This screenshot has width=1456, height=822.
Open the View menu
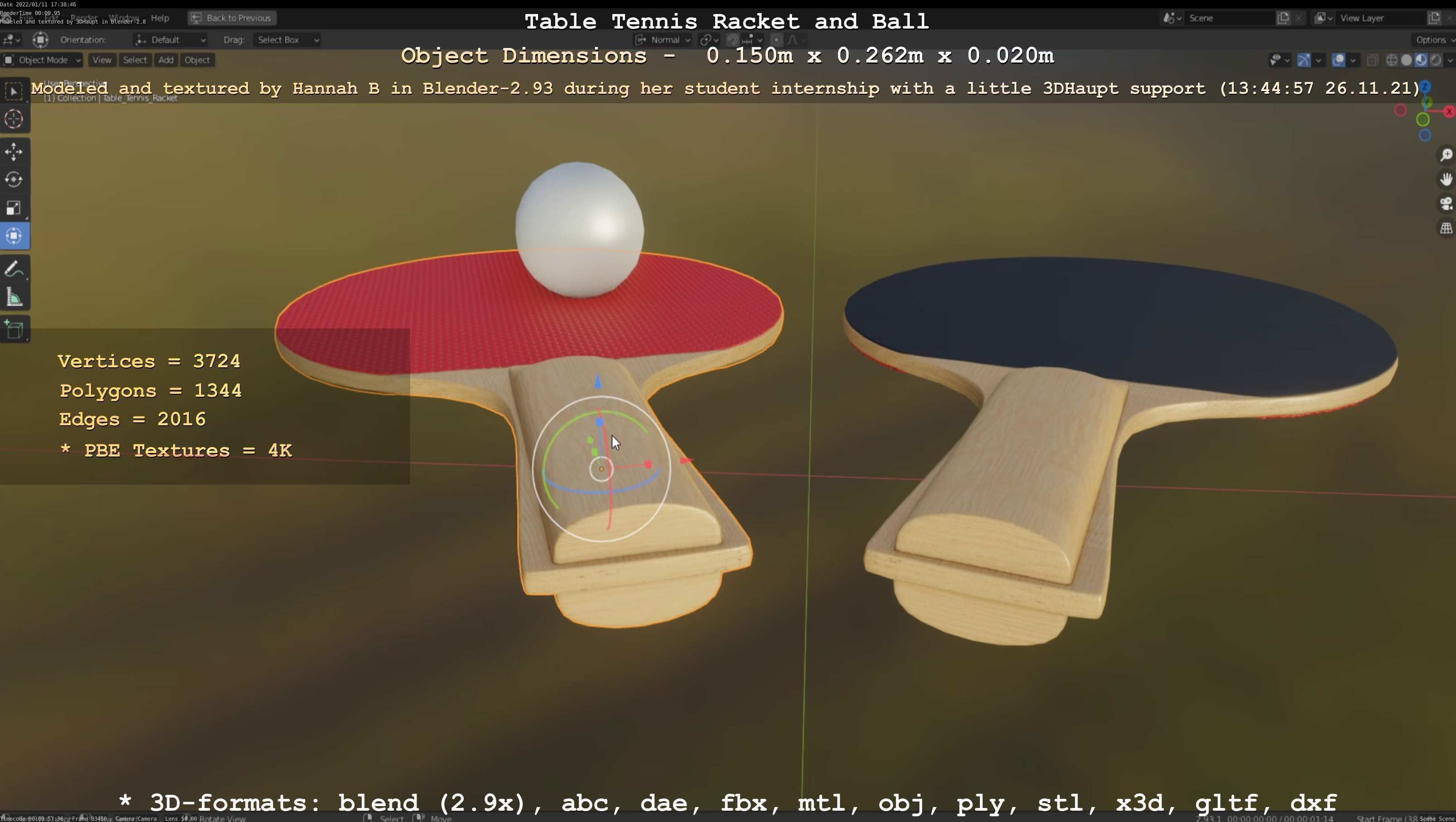click(102, 60)
